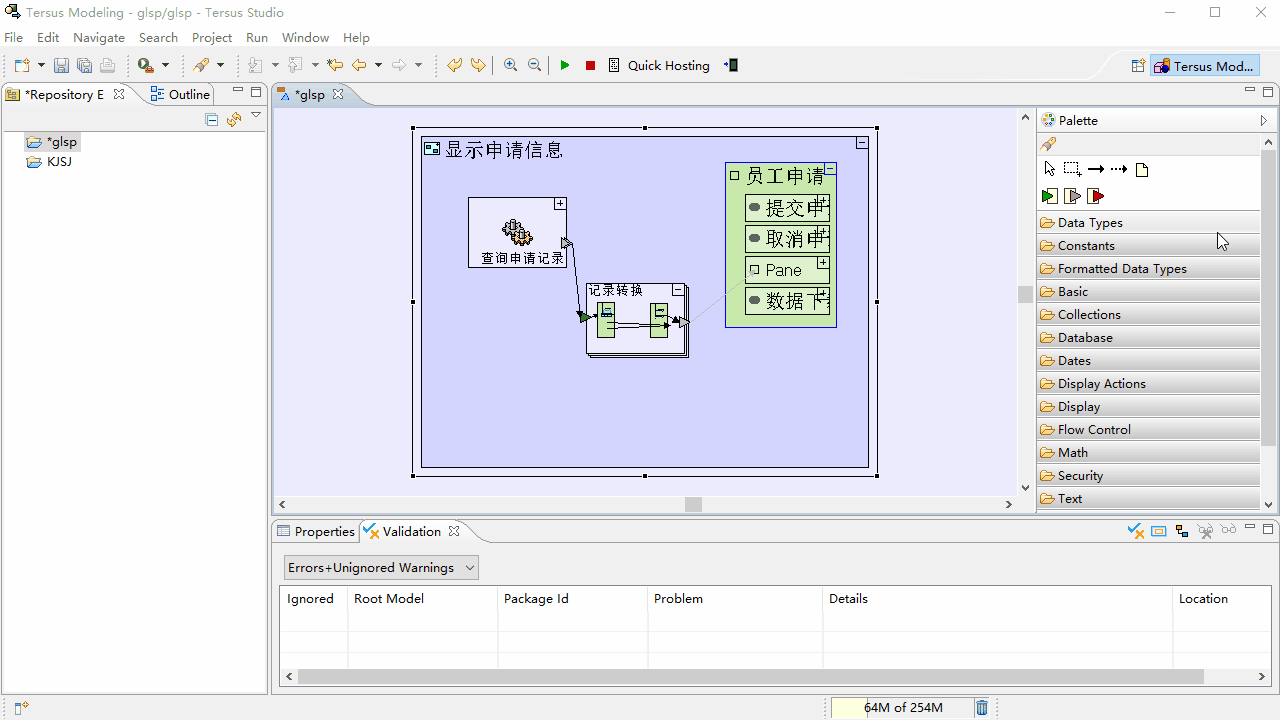The height and width of the screenshot is (720, 1280).
Task: Click the Redo arrow icon in the toolbar
Action: 478,66
